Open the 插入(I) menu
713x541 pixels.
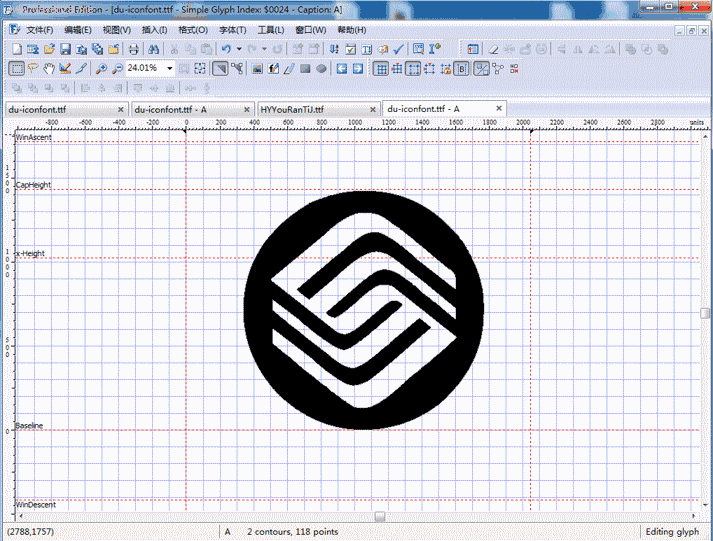(x=154, y=30)
